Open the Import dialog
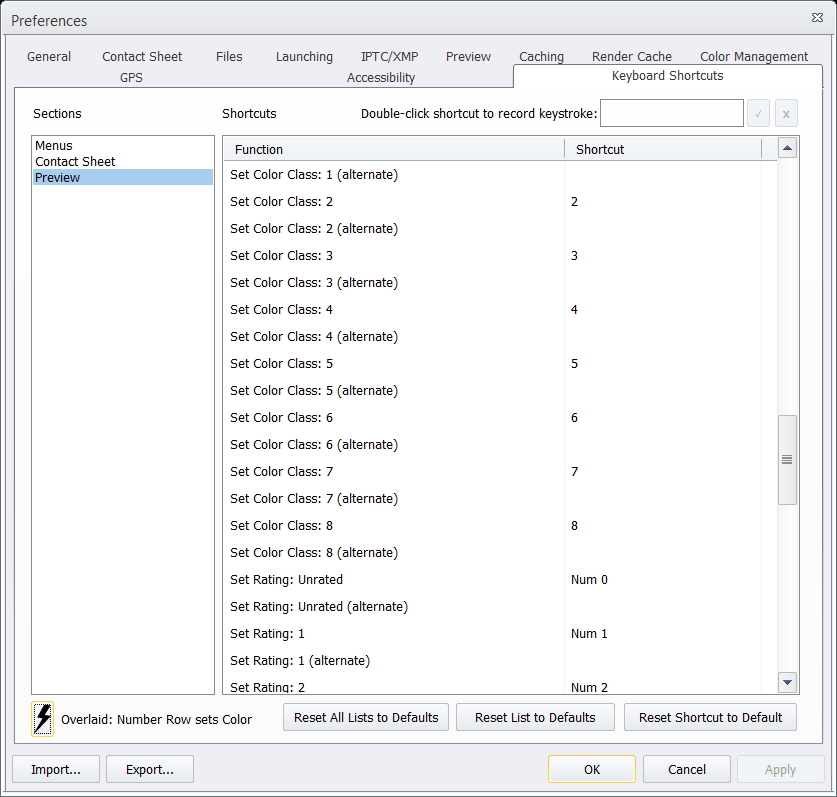 55,769
